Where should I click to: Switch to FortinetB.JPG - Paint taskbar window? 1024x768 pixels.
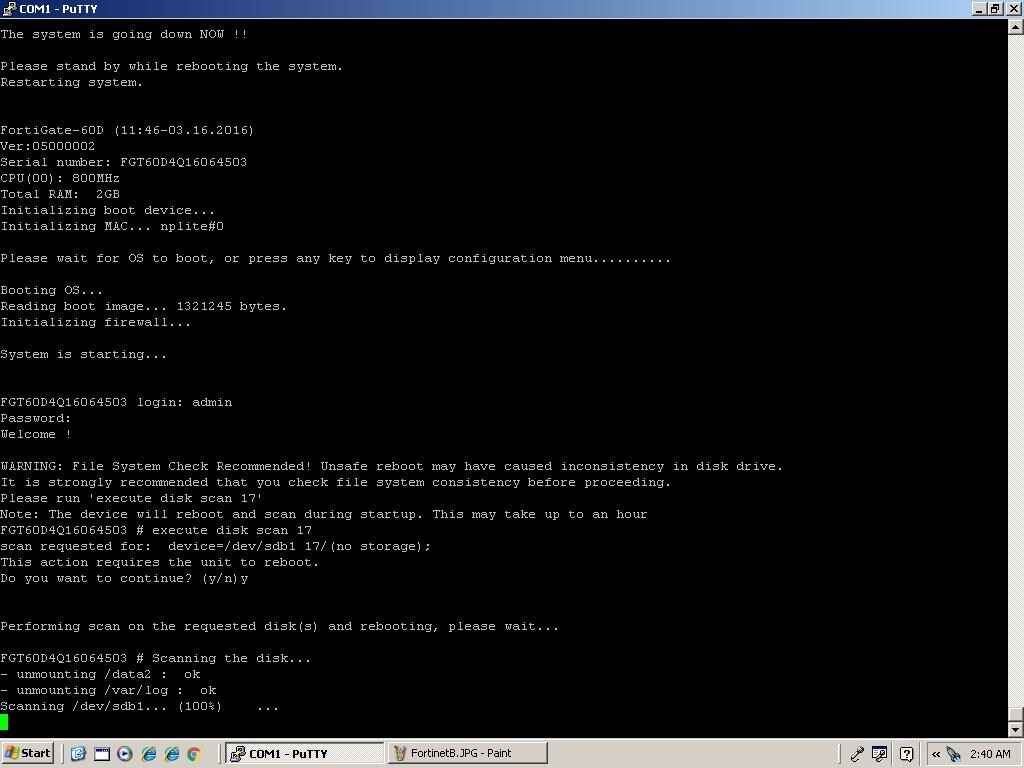point(468,753)
